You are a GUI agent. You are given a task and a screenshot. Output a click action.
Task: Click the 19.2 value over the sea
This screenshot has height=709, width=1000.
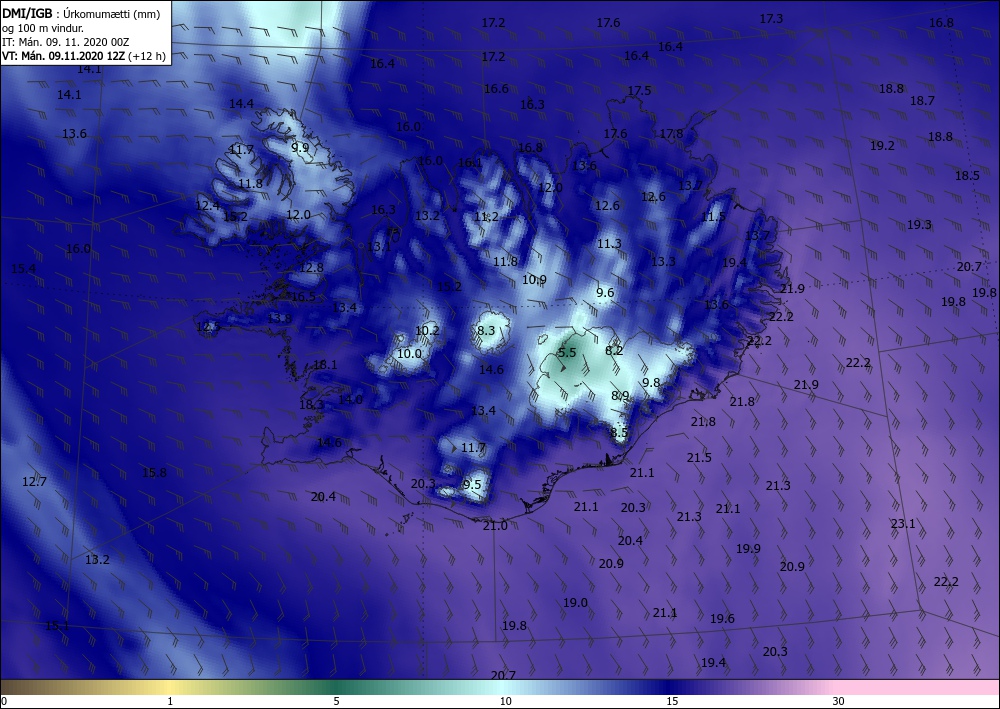882,145
